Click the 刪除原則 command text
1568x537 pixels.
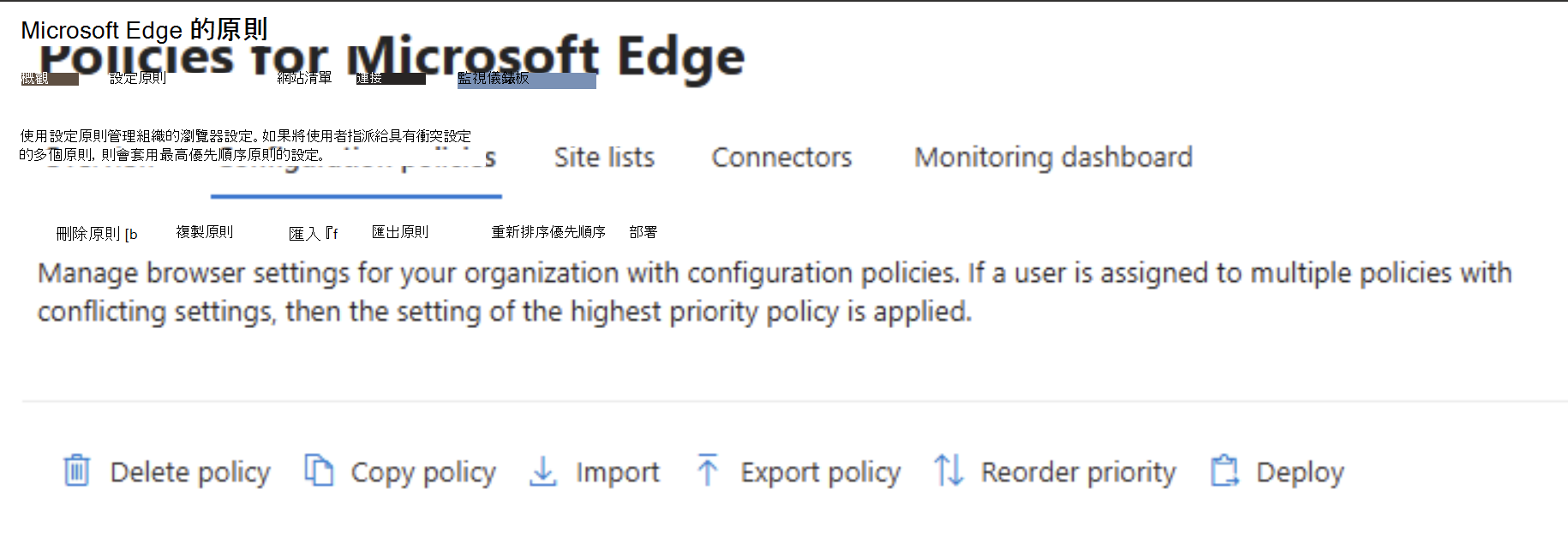(x=88, y=234)
